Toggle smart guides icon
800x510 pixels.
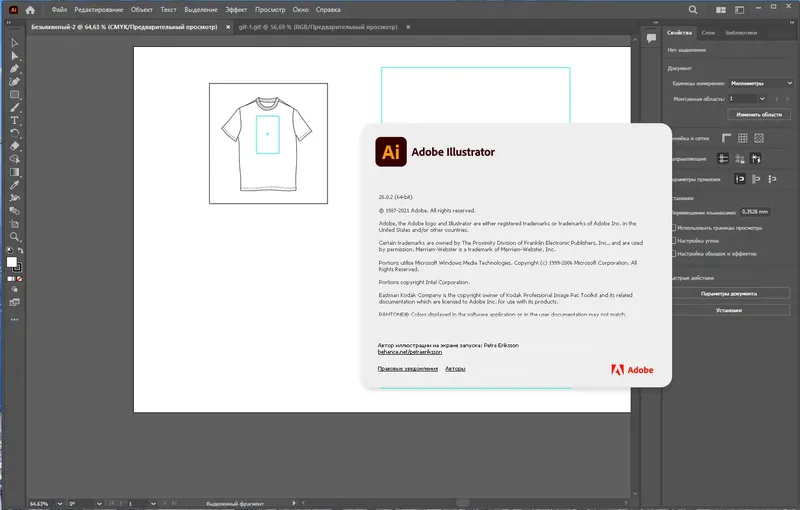(756, 159)
